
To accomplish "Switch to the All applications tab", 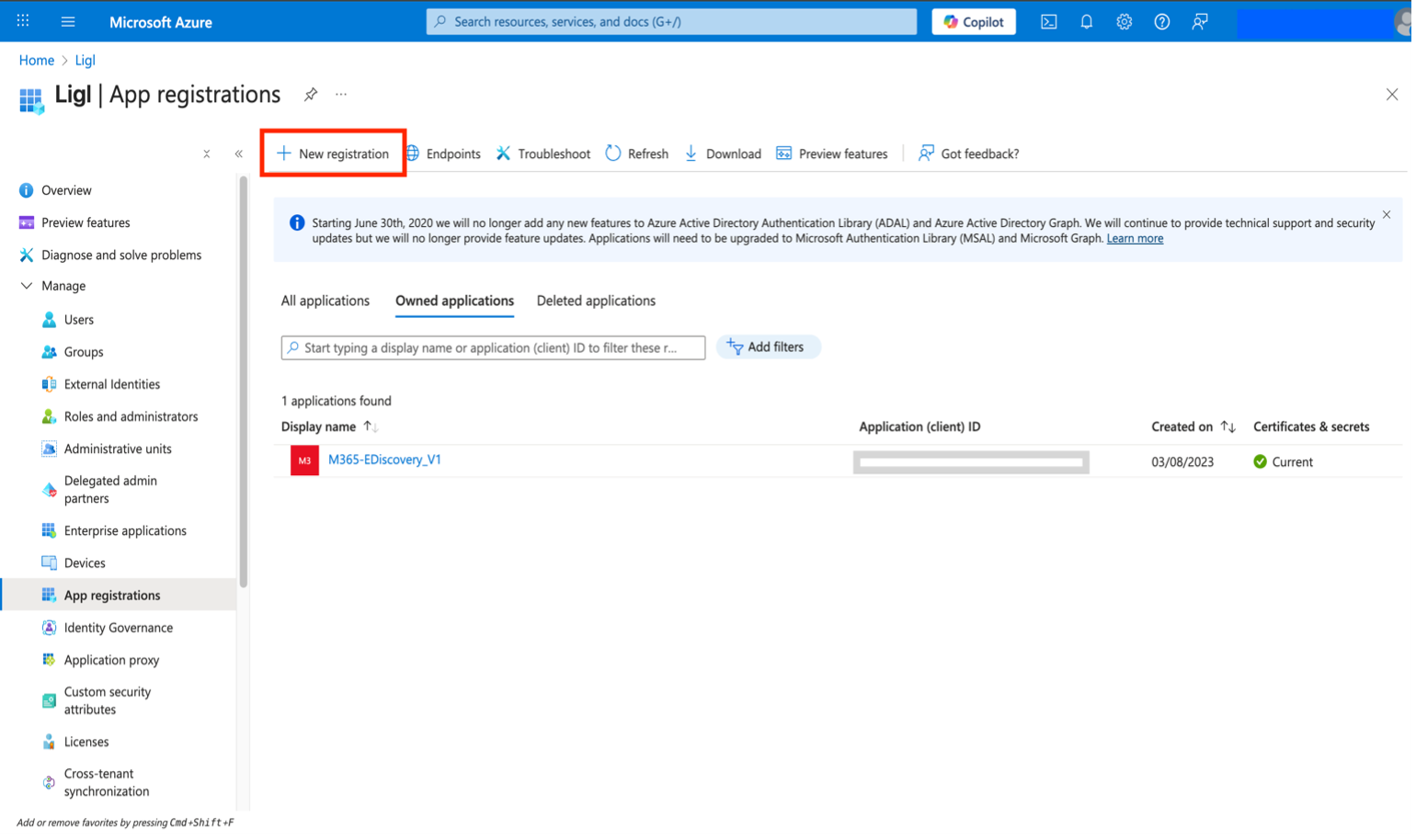I will point(325,301).
